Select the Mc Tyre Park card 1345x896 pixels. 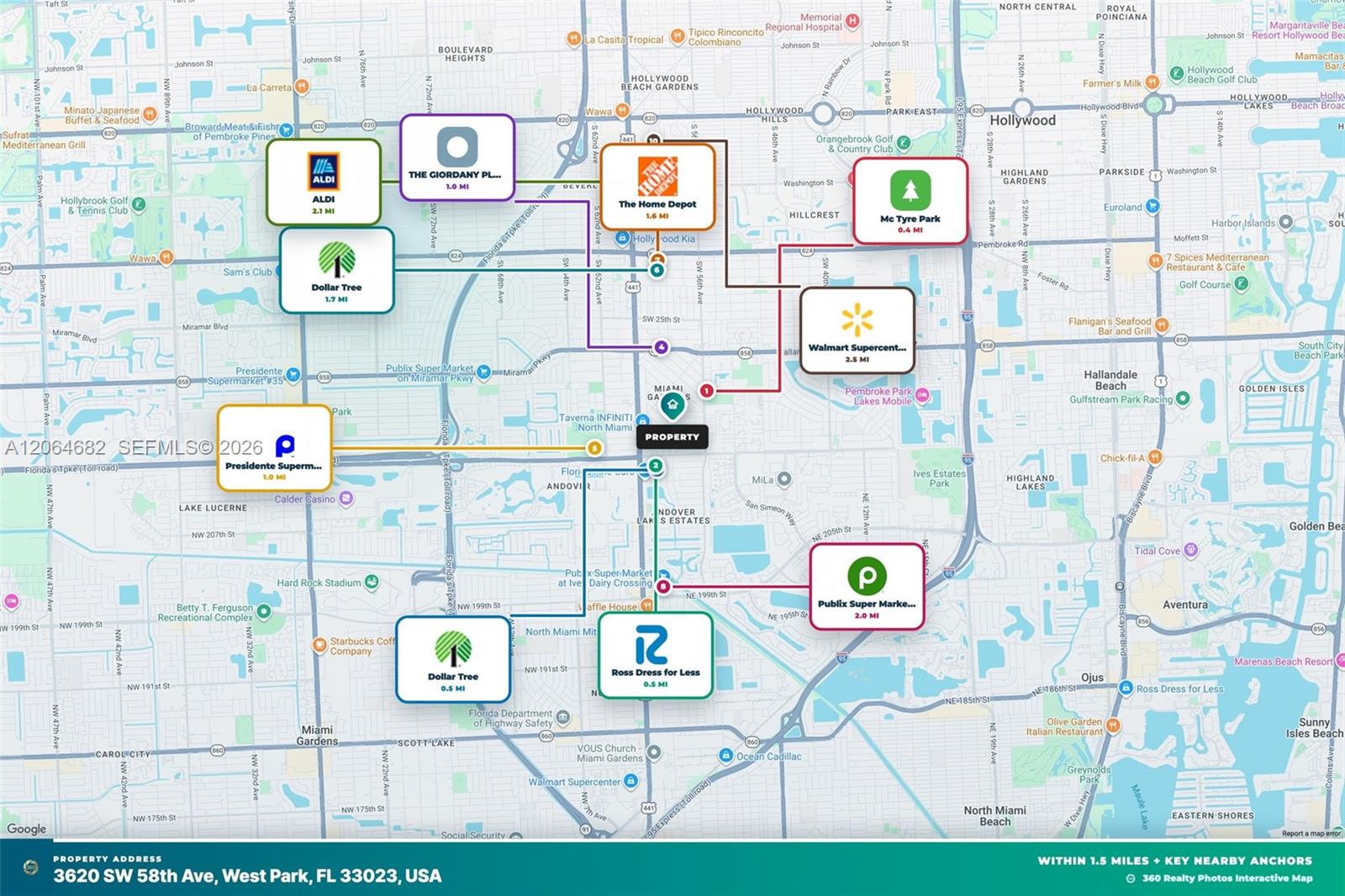910,201
